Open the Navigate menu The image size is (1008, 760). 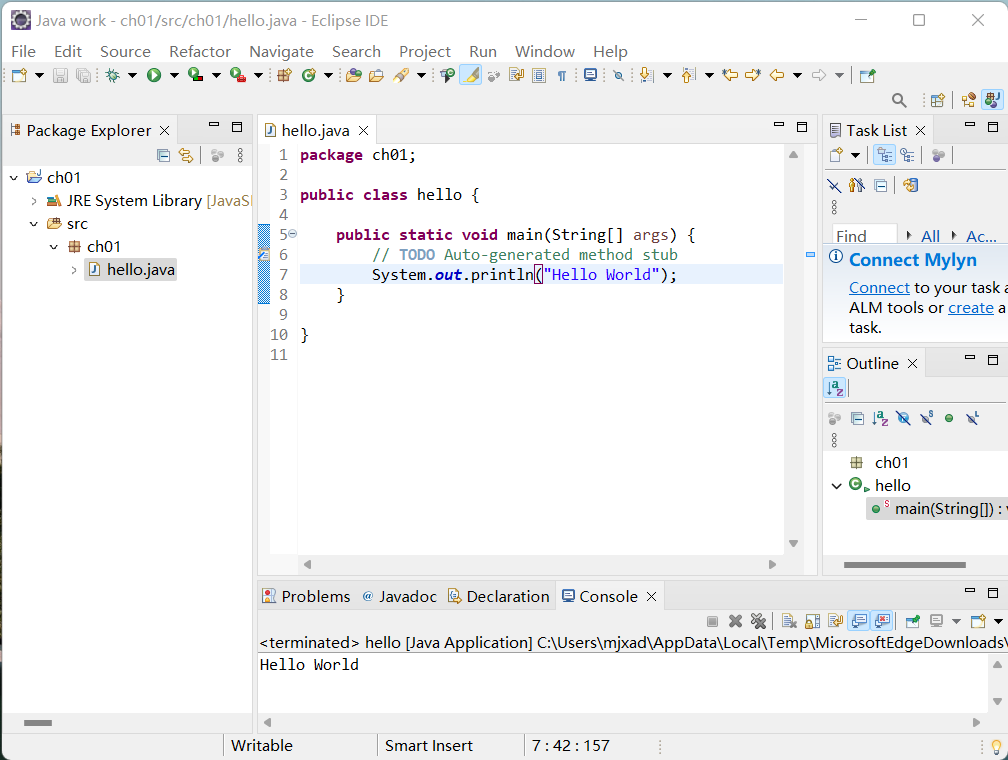[282, 51]
